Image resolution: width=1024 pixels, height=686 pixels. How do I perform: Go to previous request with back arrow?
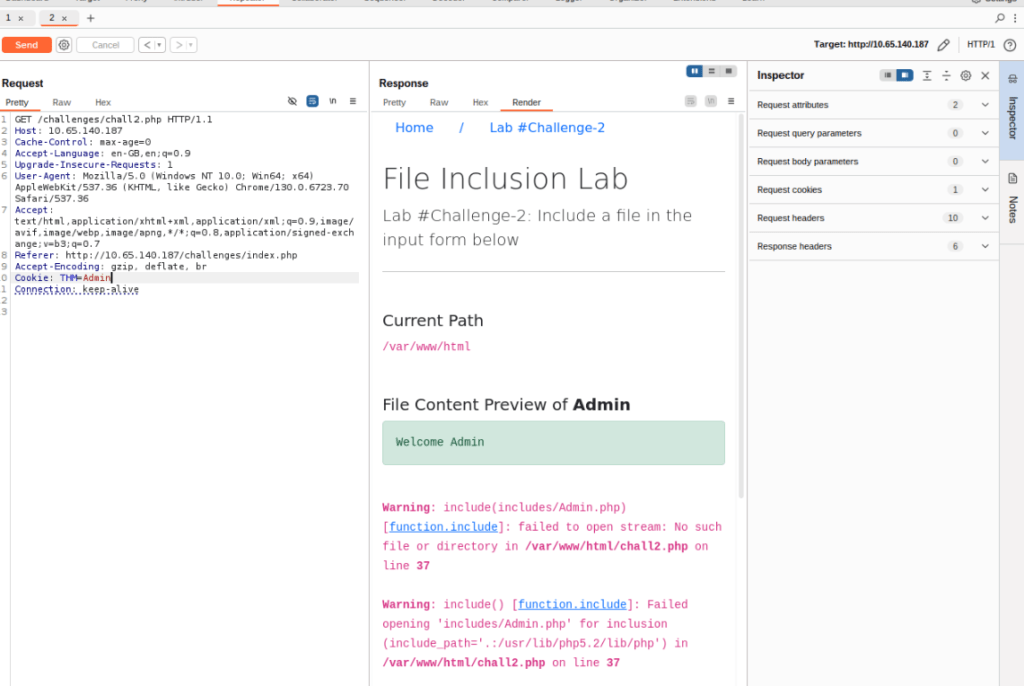coord(147,45)
